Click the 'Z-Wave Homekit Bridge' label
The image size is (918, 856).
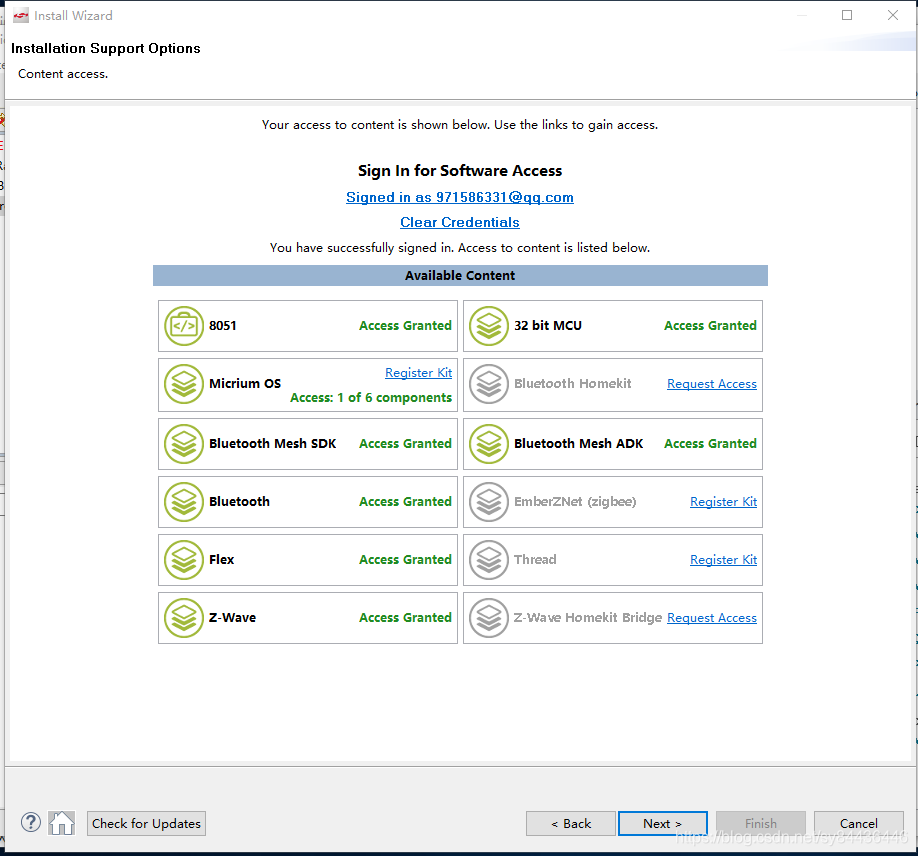(x=588, y=618)
